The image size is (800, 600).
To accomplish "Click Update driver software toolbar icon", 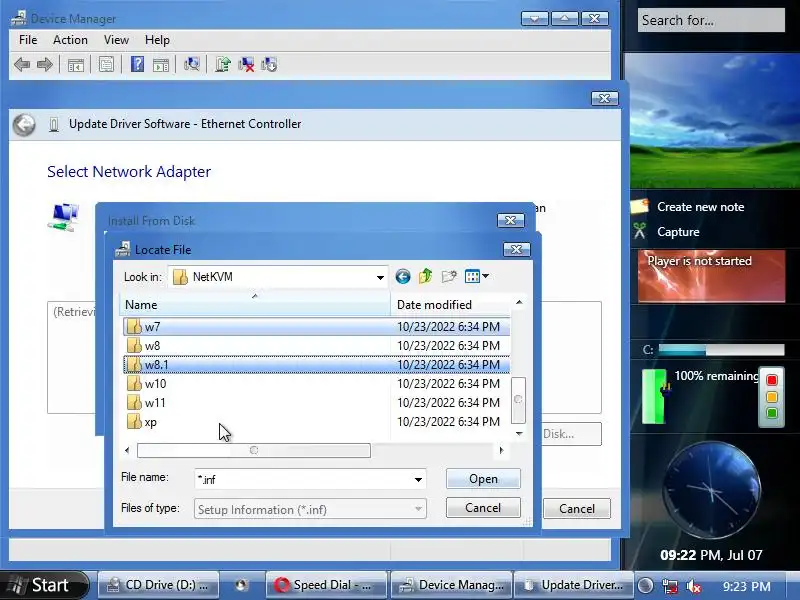I will (222, 64).
